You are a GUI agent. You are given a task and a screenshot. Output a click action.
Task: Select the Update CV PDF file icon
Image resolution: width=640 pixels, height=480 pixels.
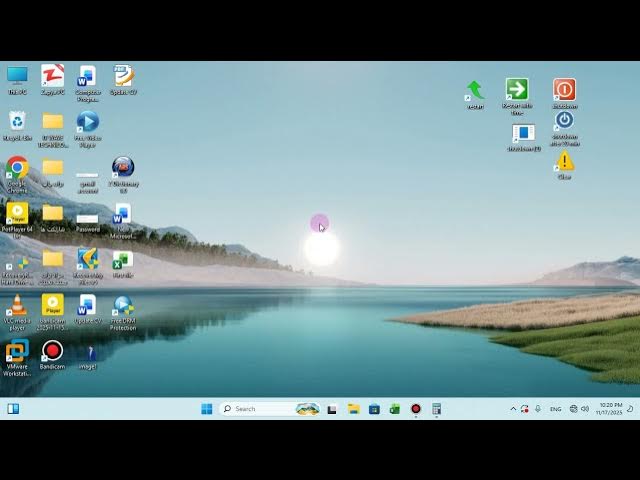[x=123, y=80]
